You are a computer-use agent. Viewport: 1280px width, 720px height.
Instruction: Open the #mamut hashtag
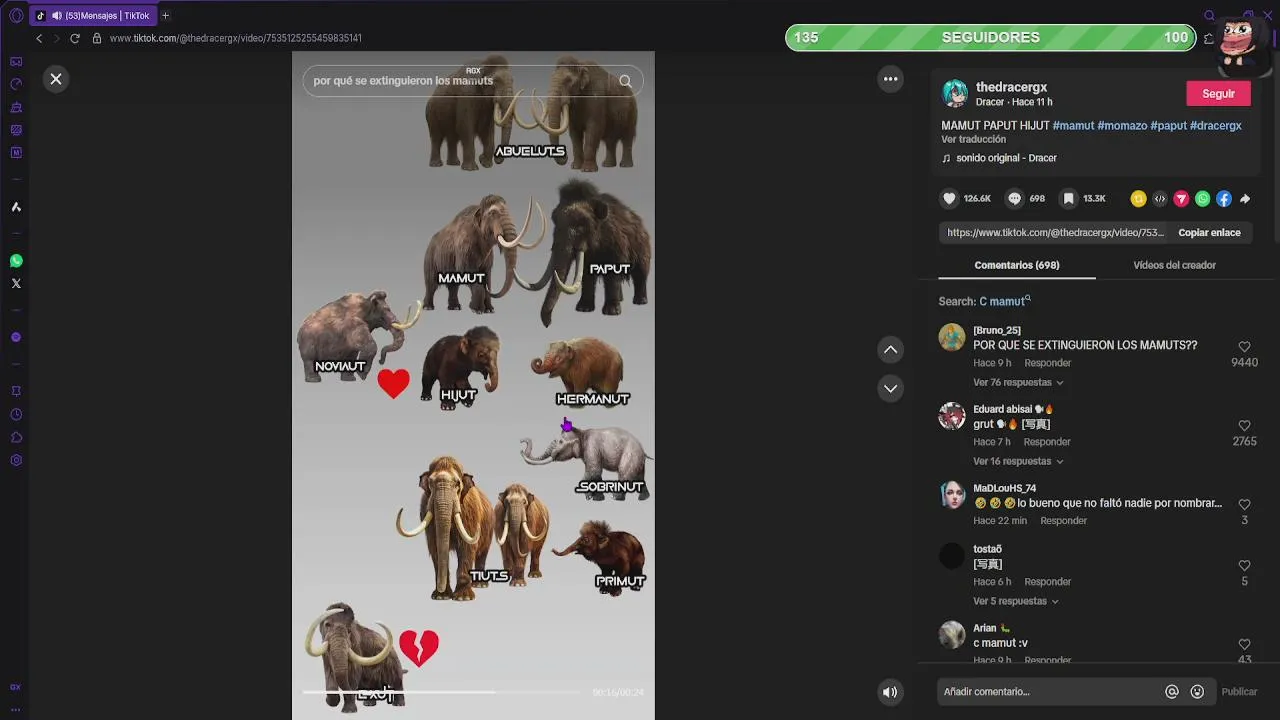click(1073, 126)
